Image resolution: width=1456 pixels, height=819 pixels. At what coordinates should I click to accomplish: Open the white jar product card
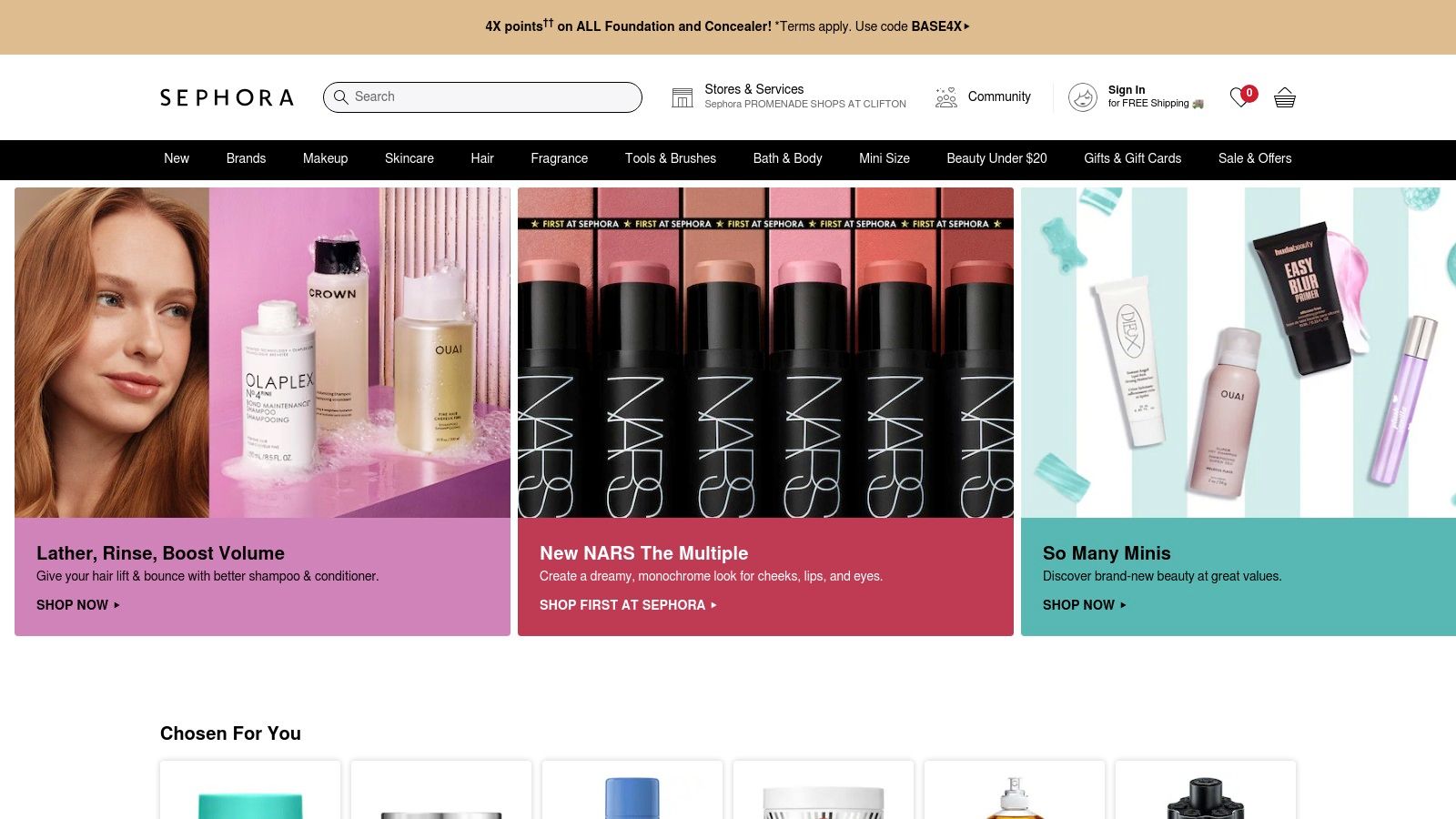824,791
